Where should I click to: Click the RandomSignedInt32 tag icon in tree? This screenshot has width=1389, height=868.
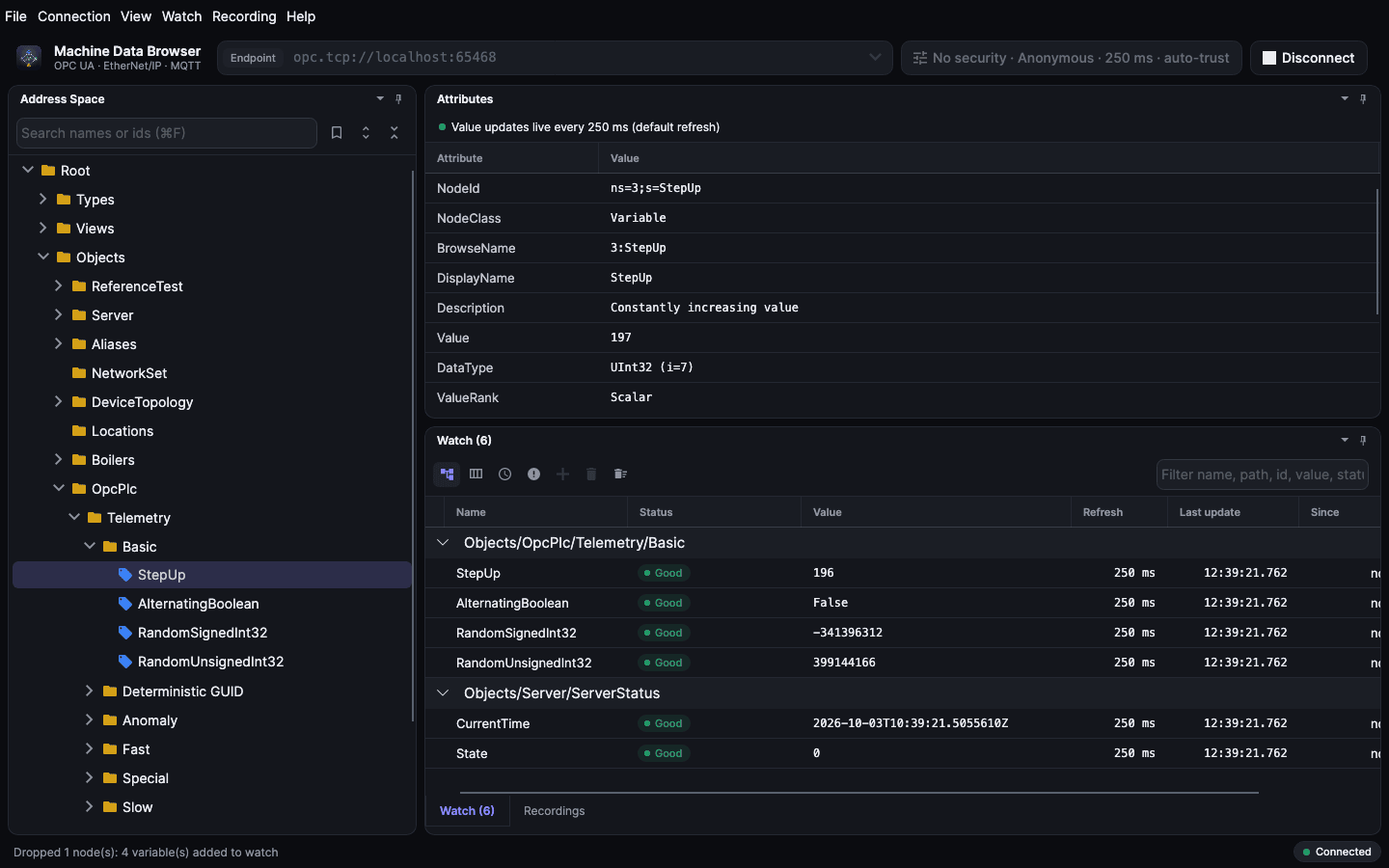click(x=125, y=633)
